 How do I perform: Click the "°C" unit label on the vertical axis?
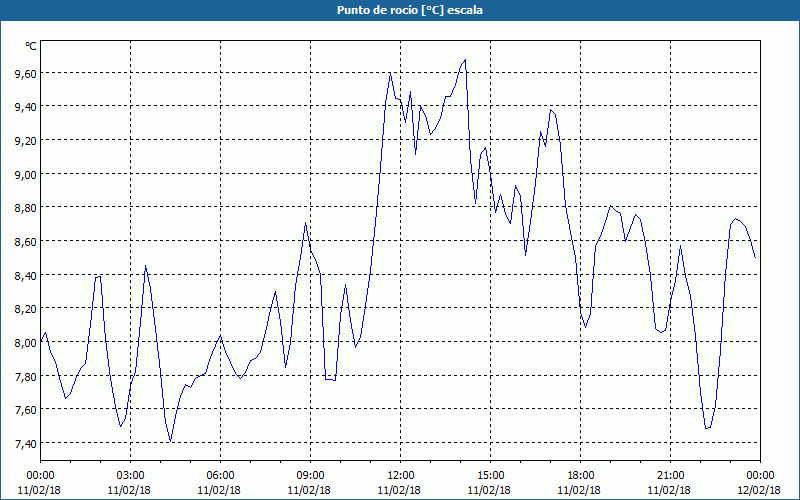pos(31,46)
